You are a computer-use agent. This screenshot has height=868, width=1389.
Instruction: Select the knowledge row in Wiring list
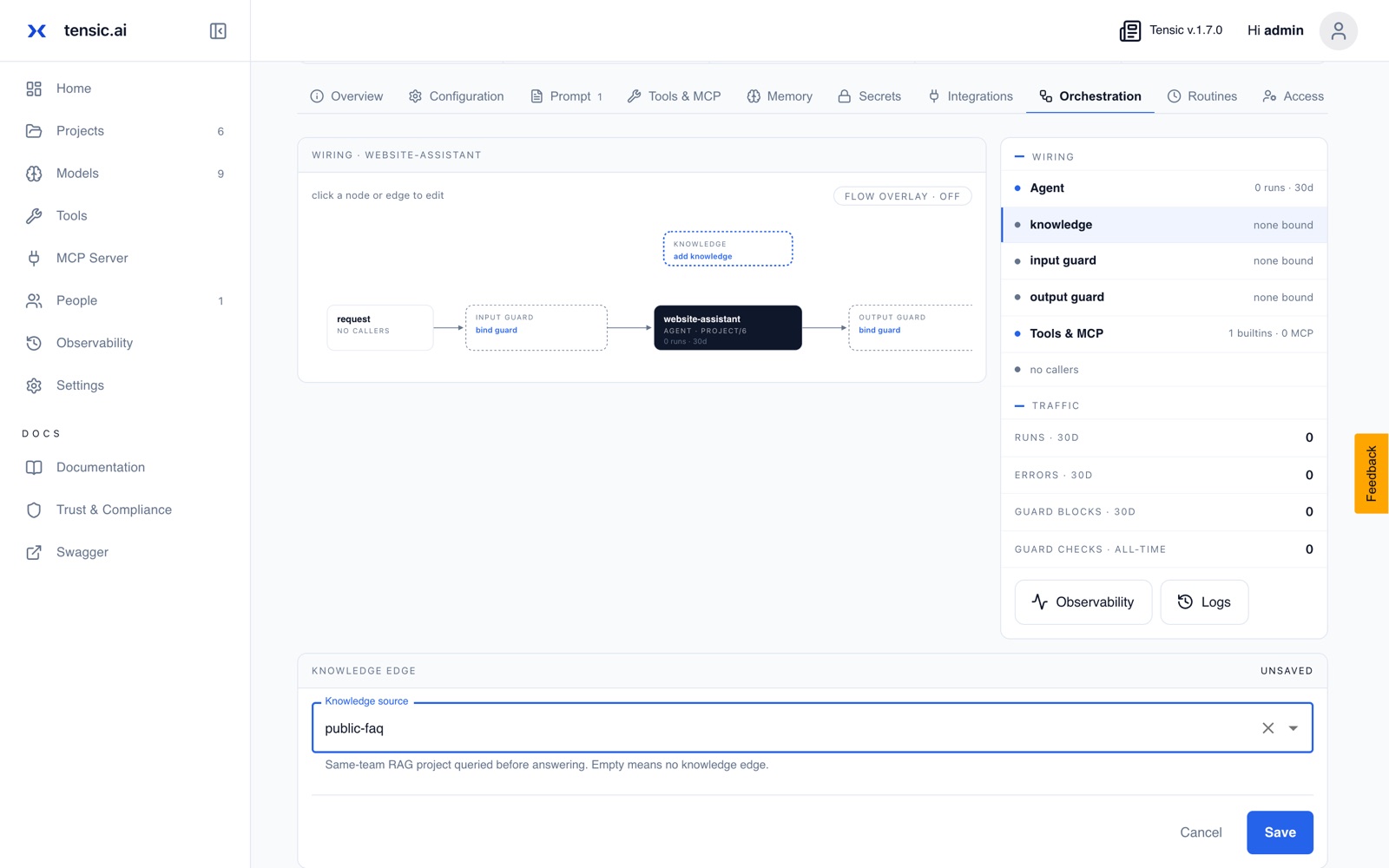[1164, 225]
